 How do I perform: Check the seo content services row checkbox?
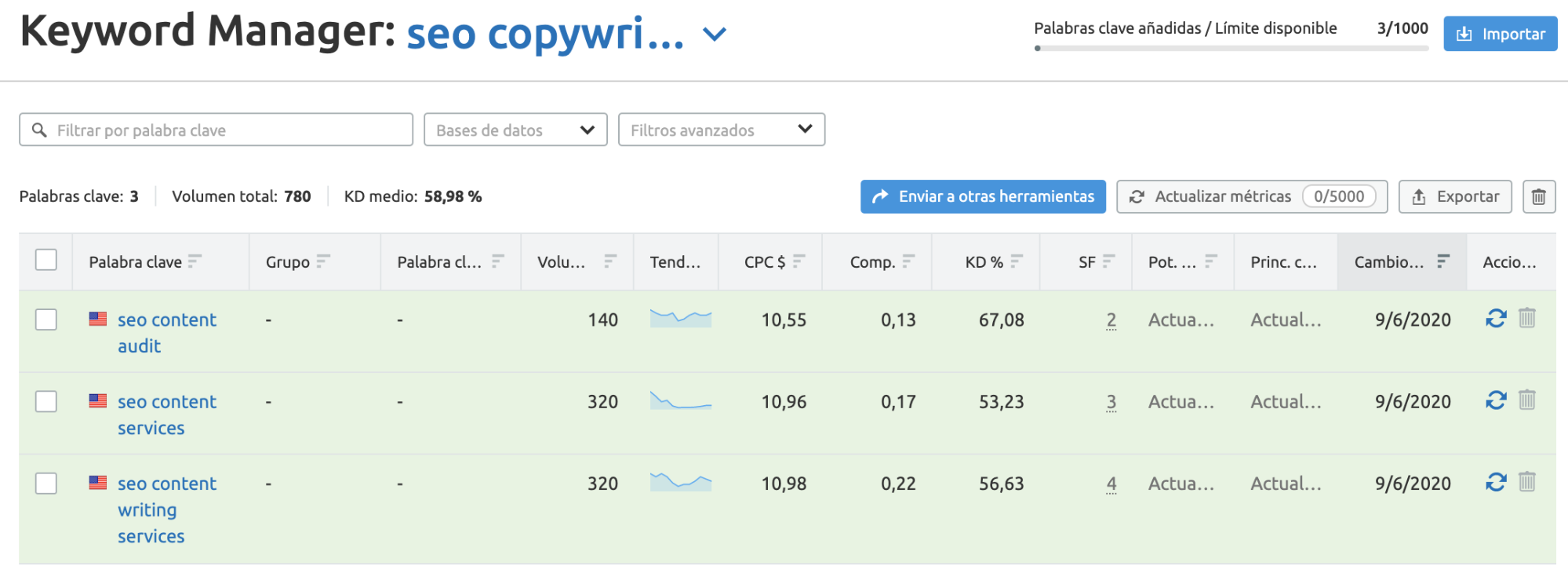pos(46,401)
